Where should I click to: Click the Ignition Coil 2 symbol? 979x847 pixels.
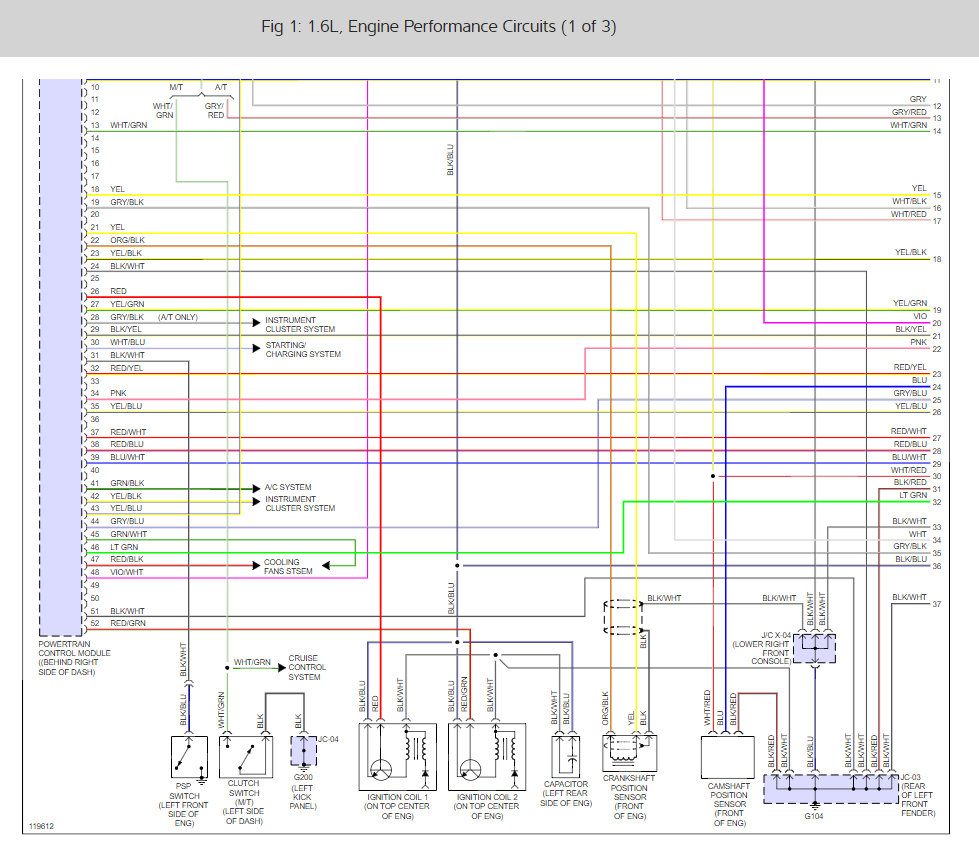point(487,756)
